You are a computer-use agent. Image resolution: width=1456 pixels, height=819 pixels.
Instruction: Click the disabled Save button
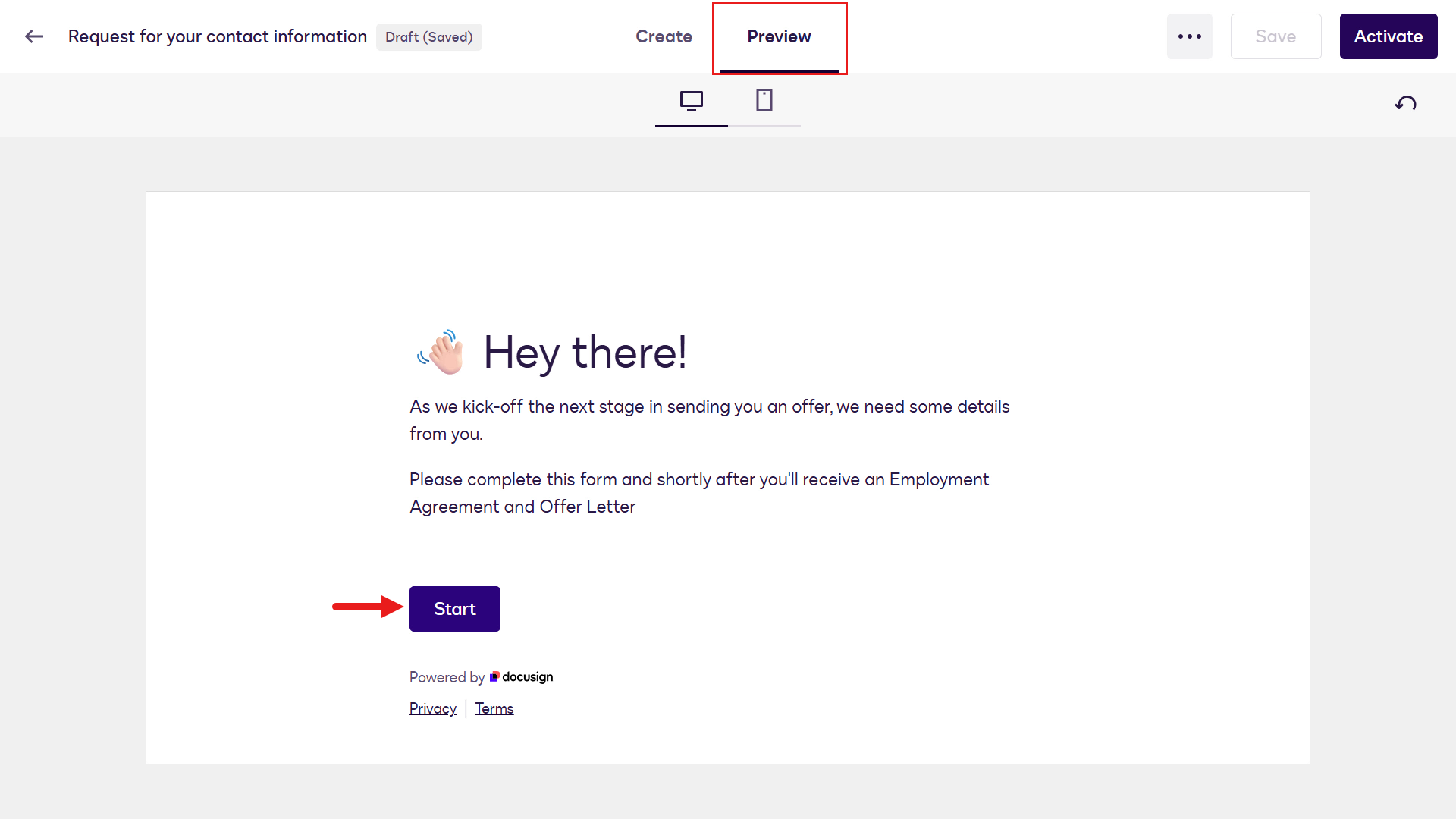click(x=1276, y=36)
